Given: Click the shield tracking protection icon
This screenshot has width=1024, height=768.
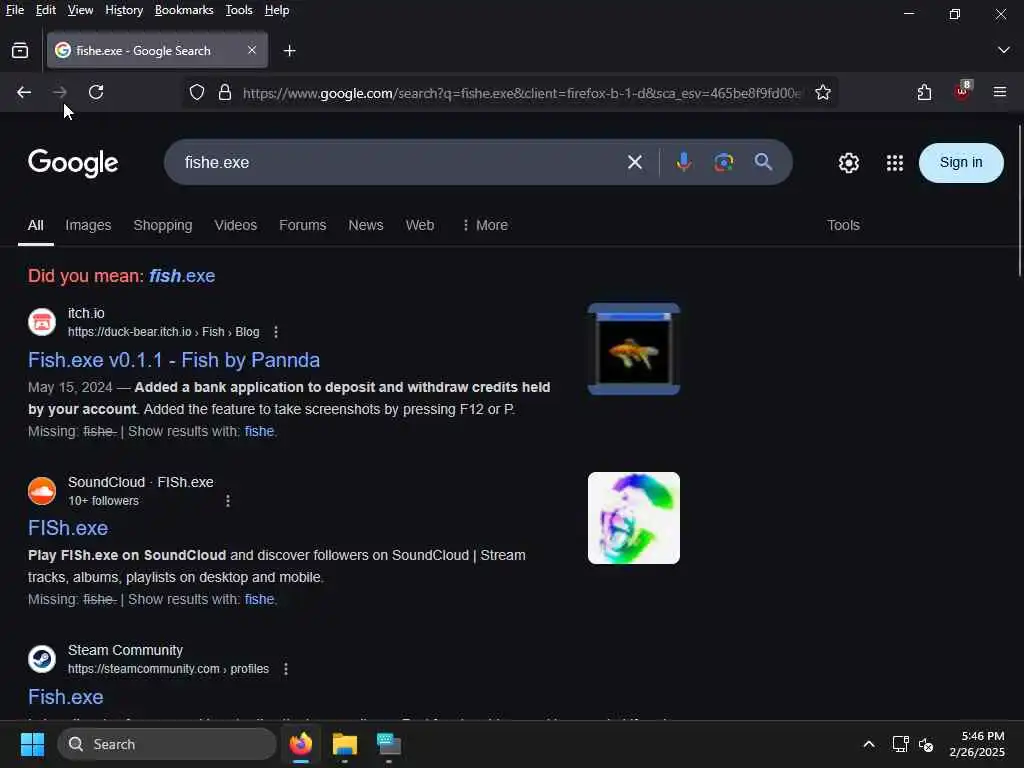Looking at the screenshot, I should (x=197, y=93).
